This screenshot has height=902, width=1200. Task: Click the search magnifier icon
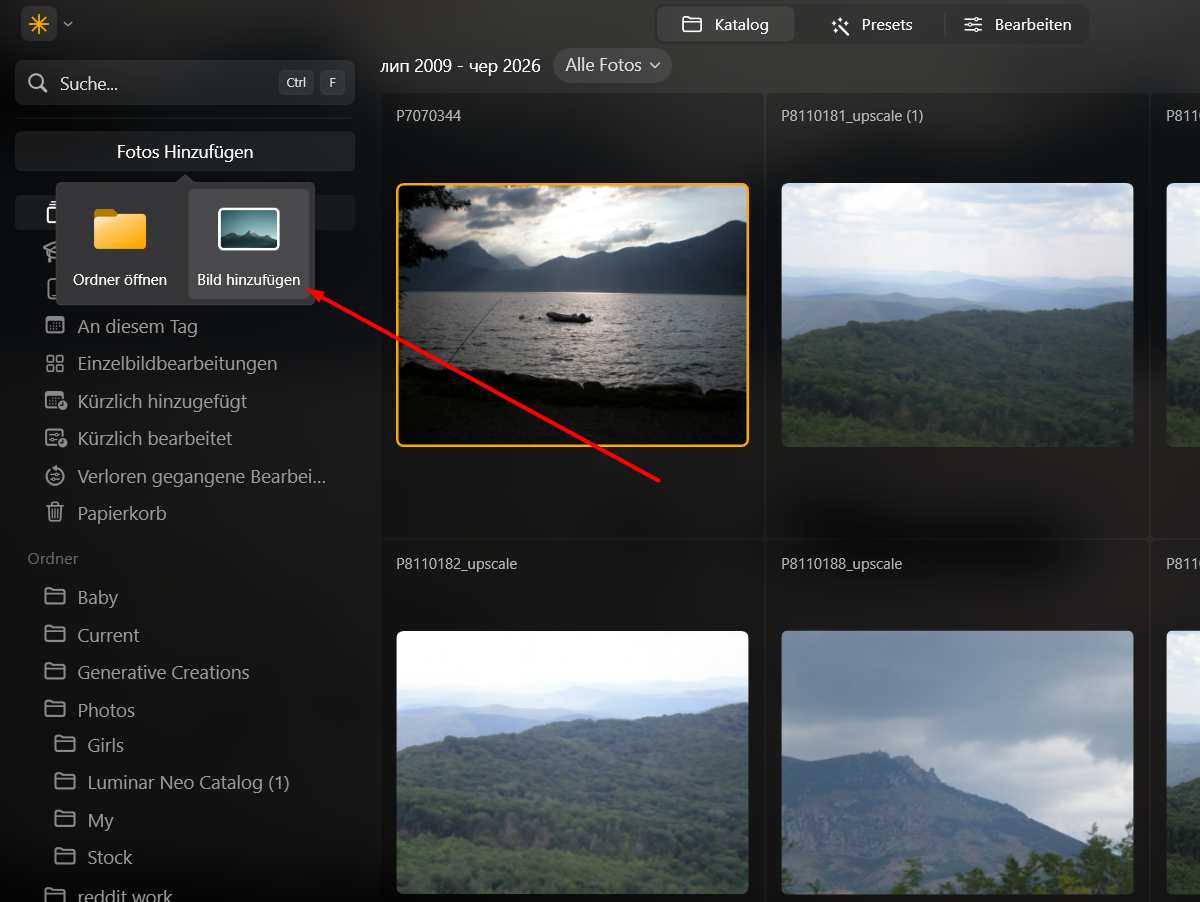[x=38, y=83]
